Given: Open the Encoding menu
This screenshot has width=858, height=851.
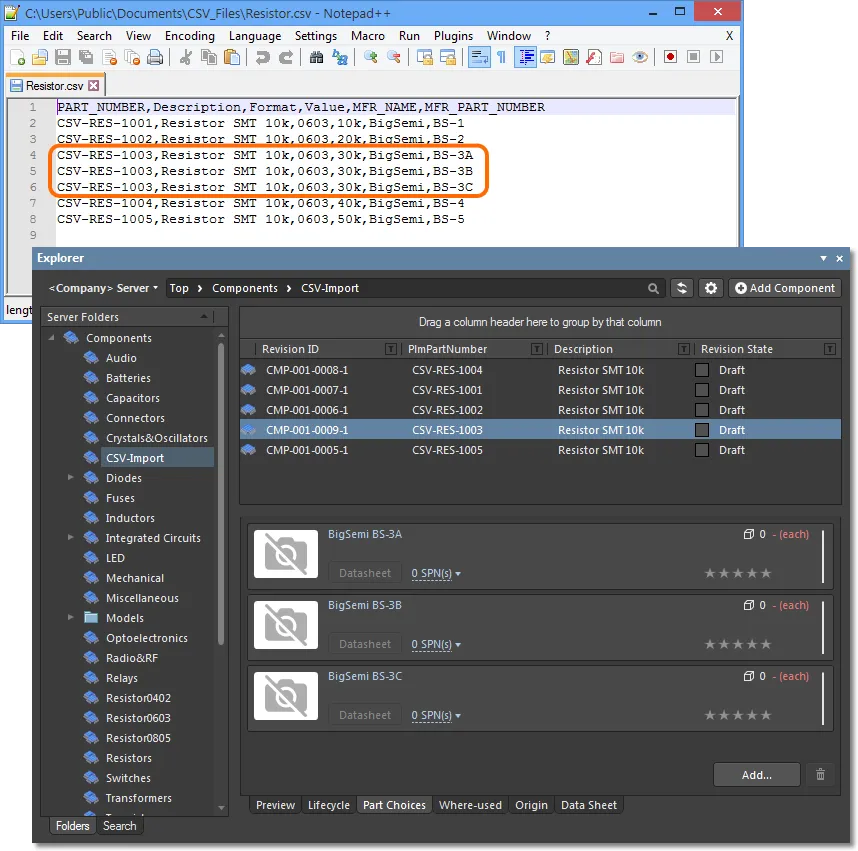Looking at the screenshot, I should click(190, 36).
